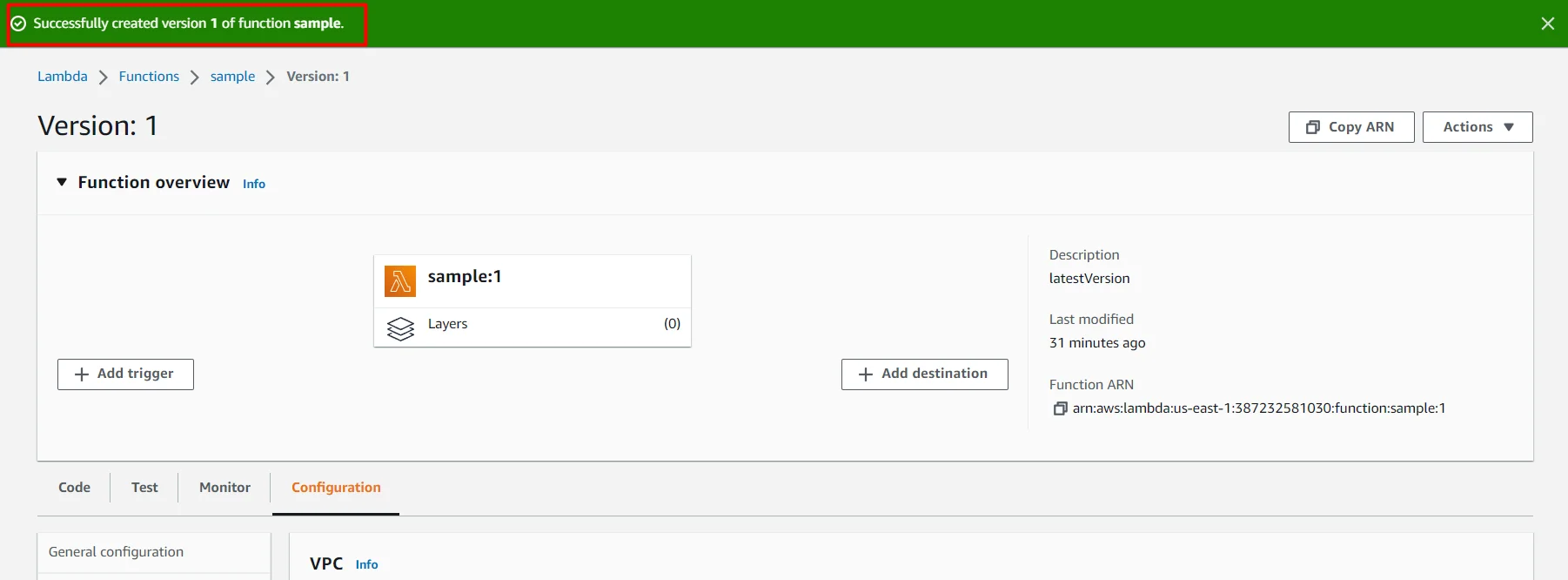Open Info link next to VPC

pos(366,564)
